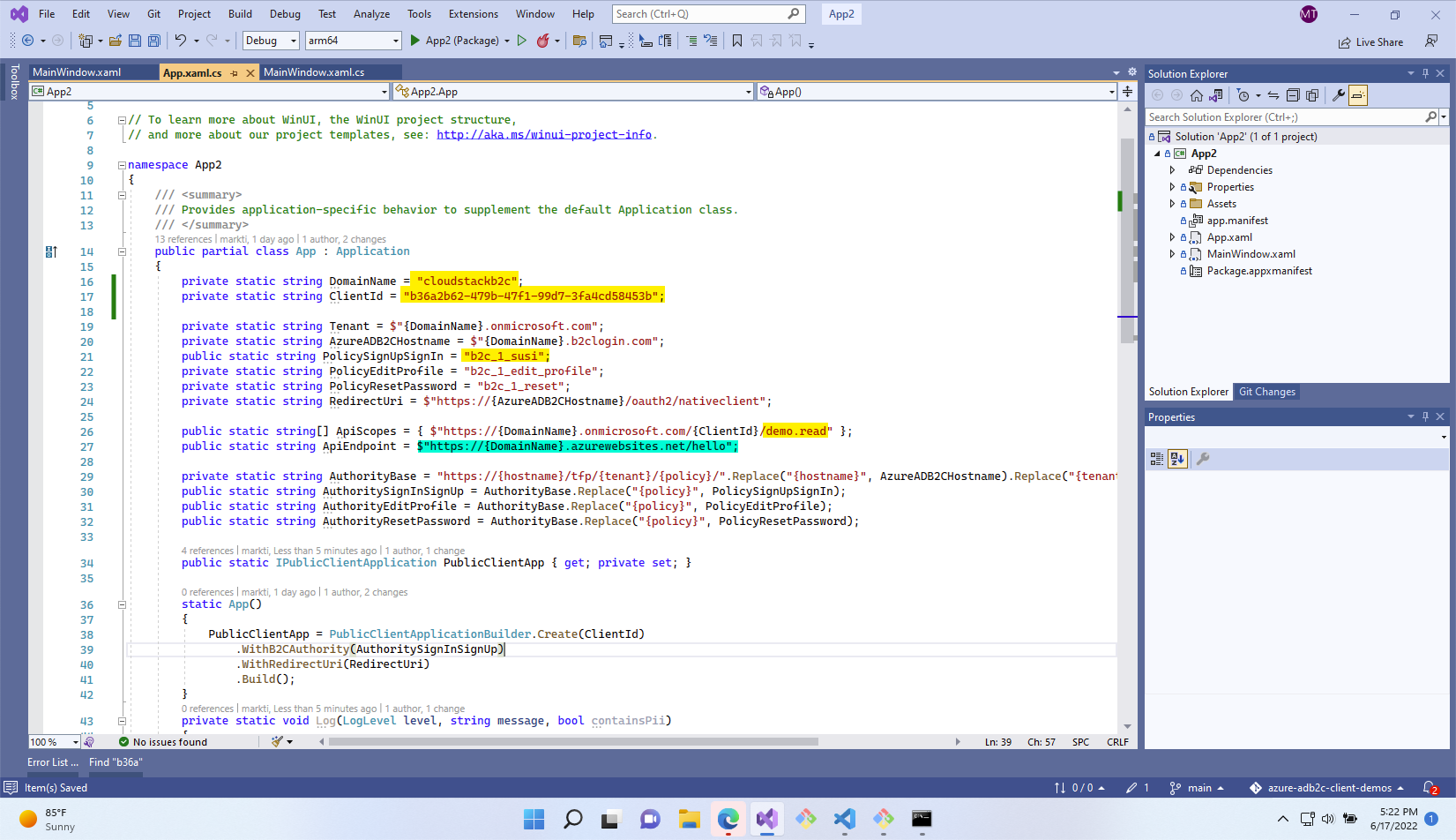1456x840 pixels.
Task: Click the No issues found indicator
Action: [163, 742]
